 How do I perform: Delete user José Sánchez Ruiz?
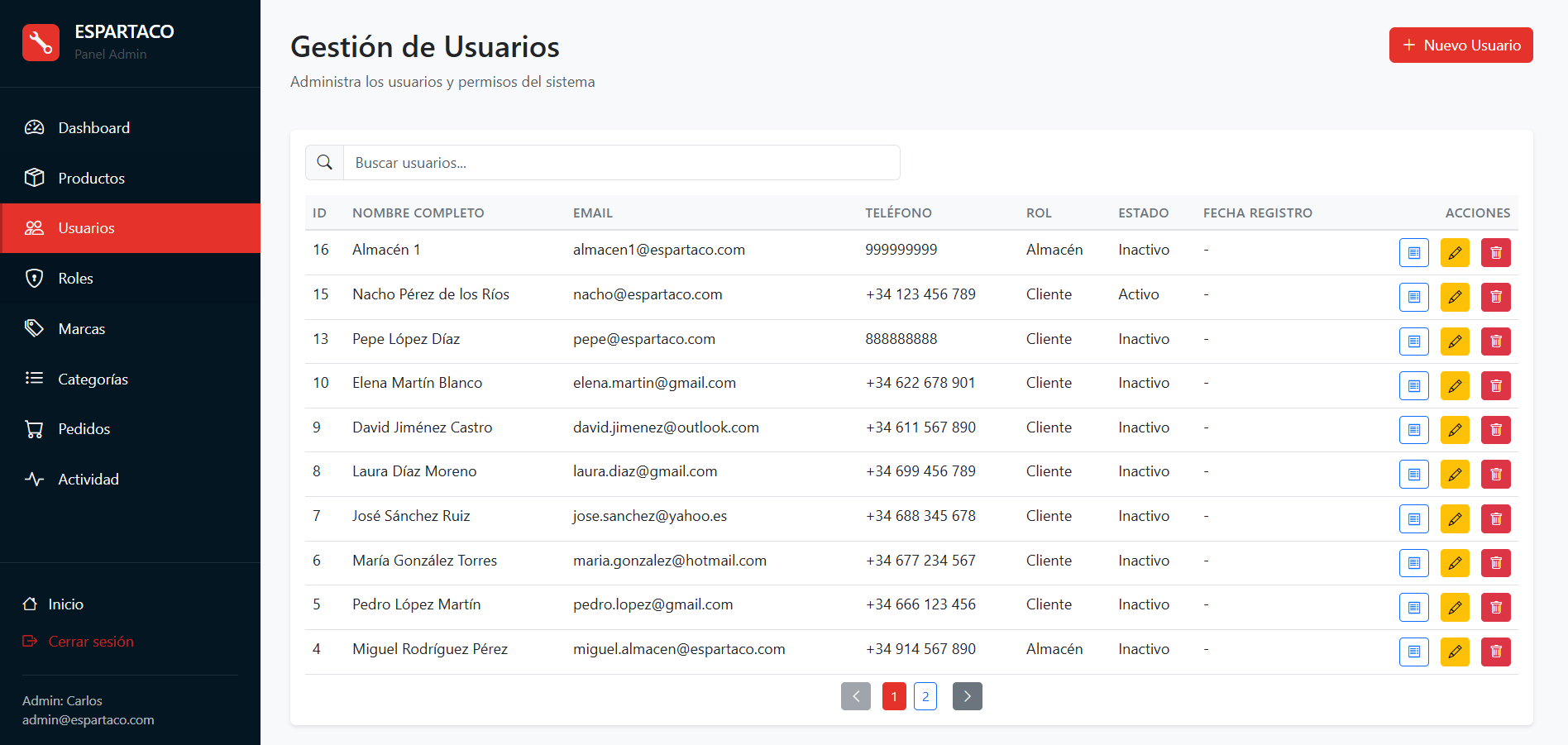pos(1496,519)
